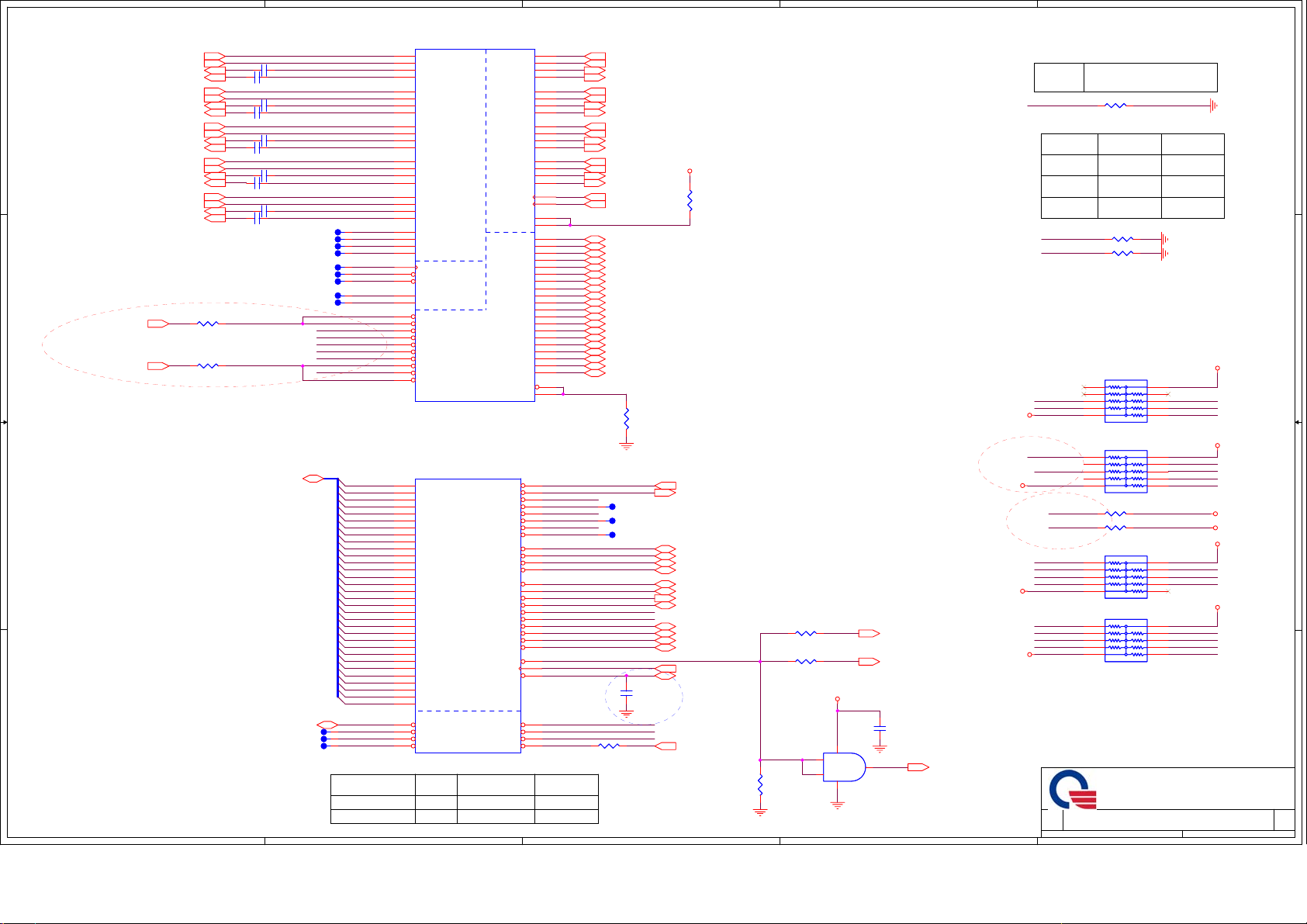
Task: Click the AND gate symbol
Action: [x=844, y=767]
